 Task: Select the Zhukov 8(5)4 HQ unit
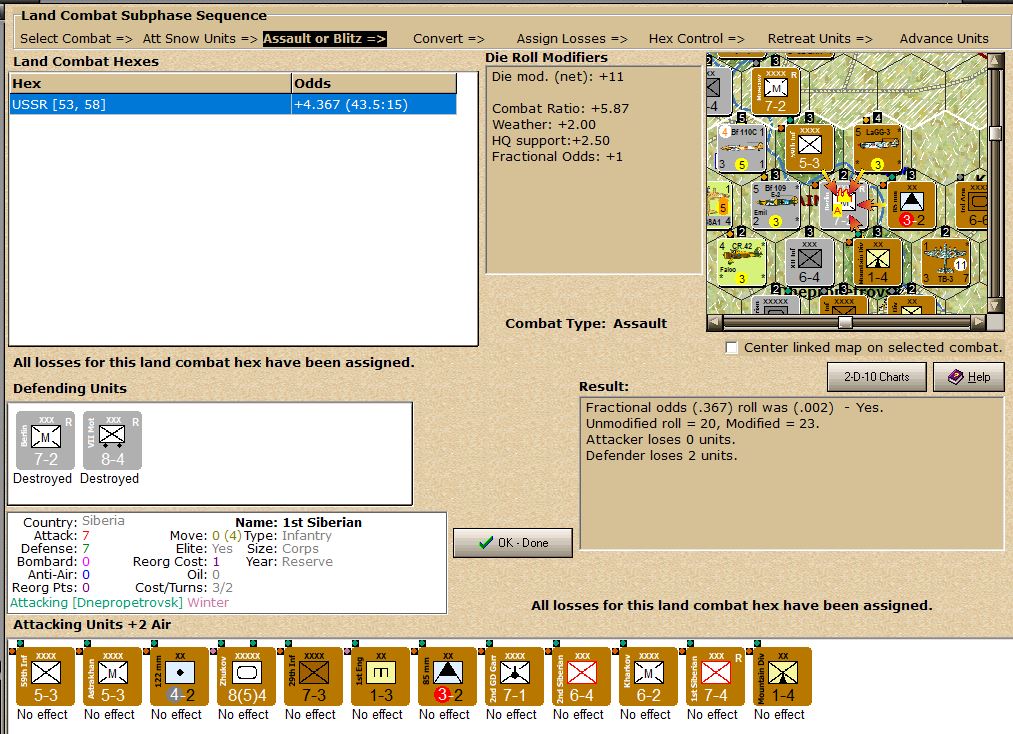(247, 676)
